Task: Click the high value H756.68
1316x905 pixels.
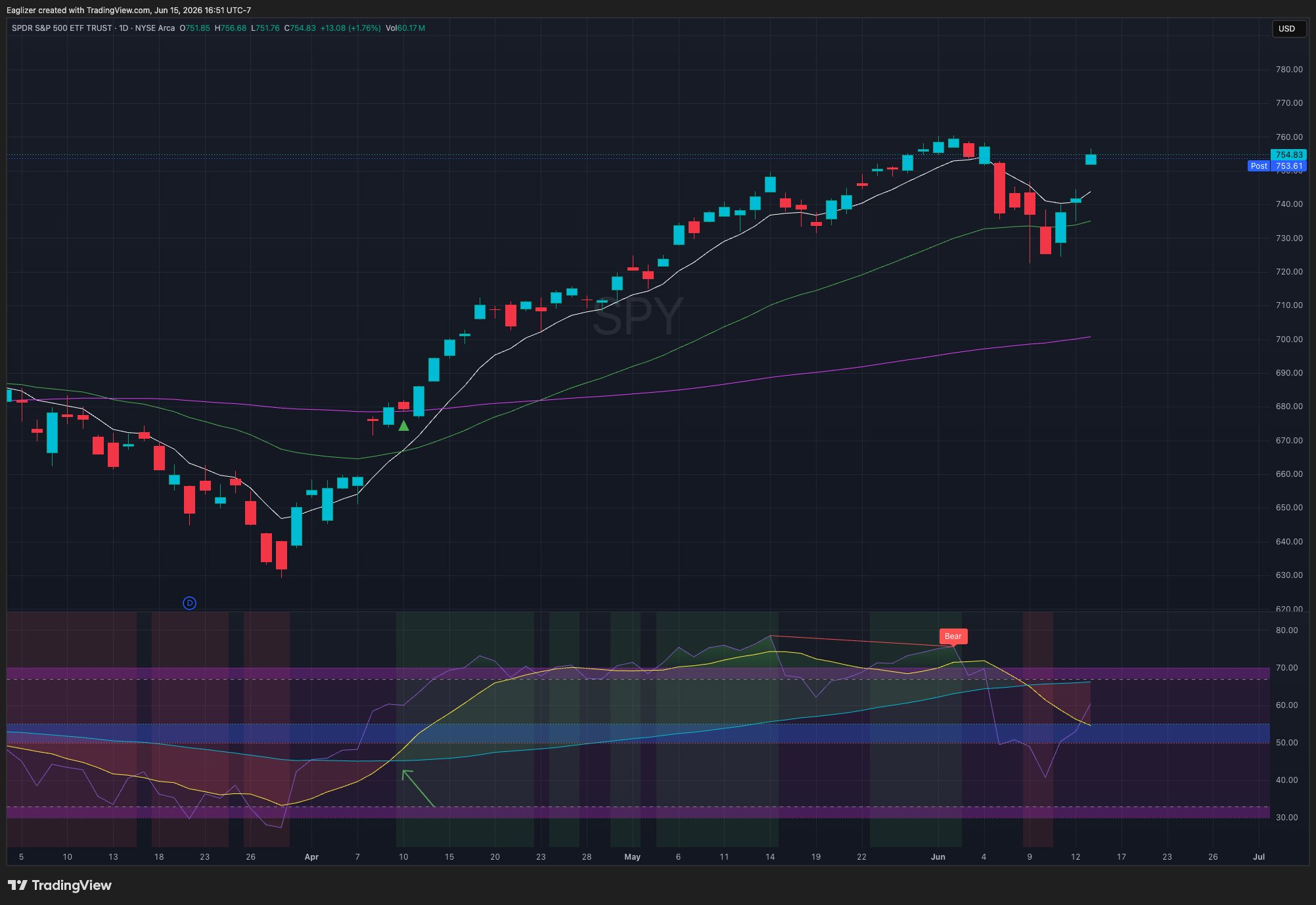Action: point(231,28)
